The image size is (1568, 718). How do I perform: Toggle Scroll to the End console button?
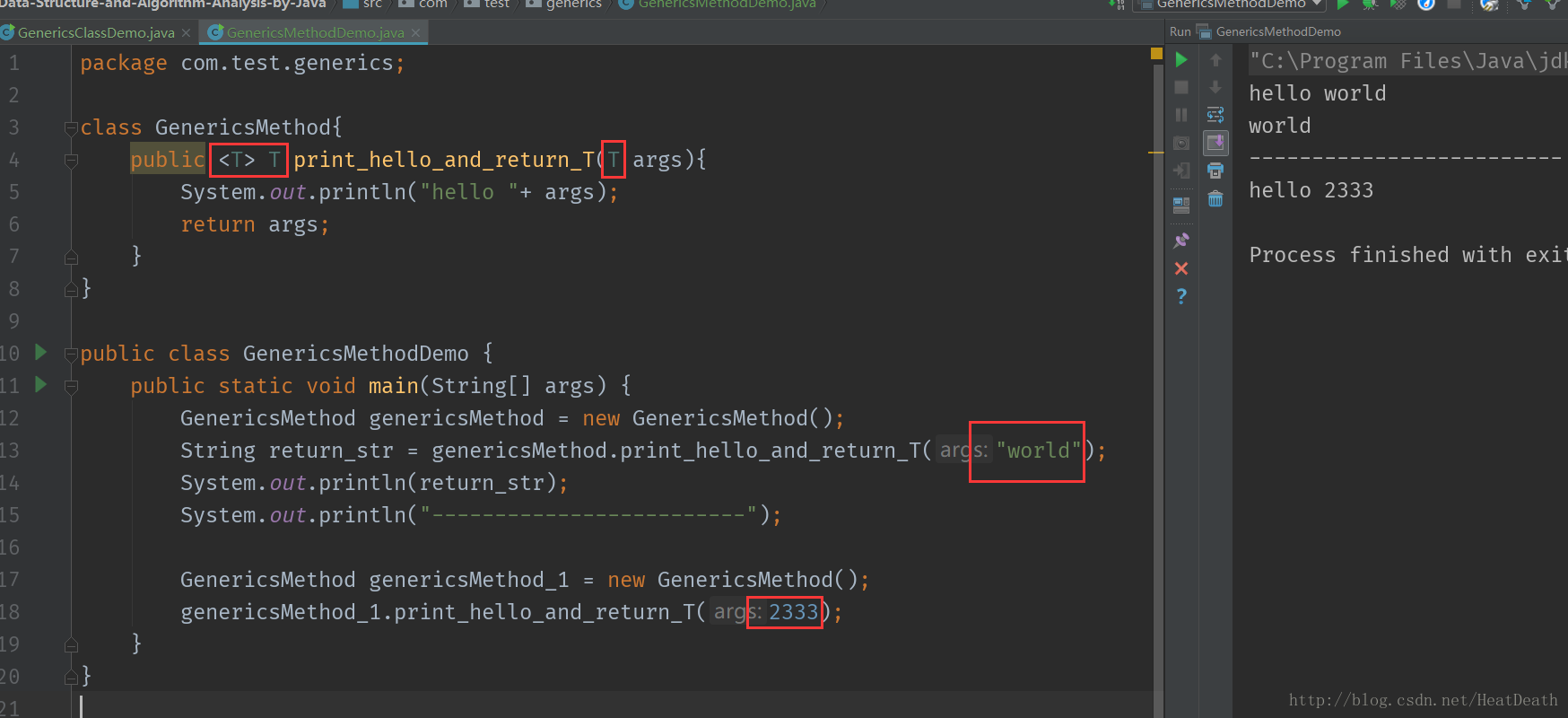click(x=1215, y=143)
